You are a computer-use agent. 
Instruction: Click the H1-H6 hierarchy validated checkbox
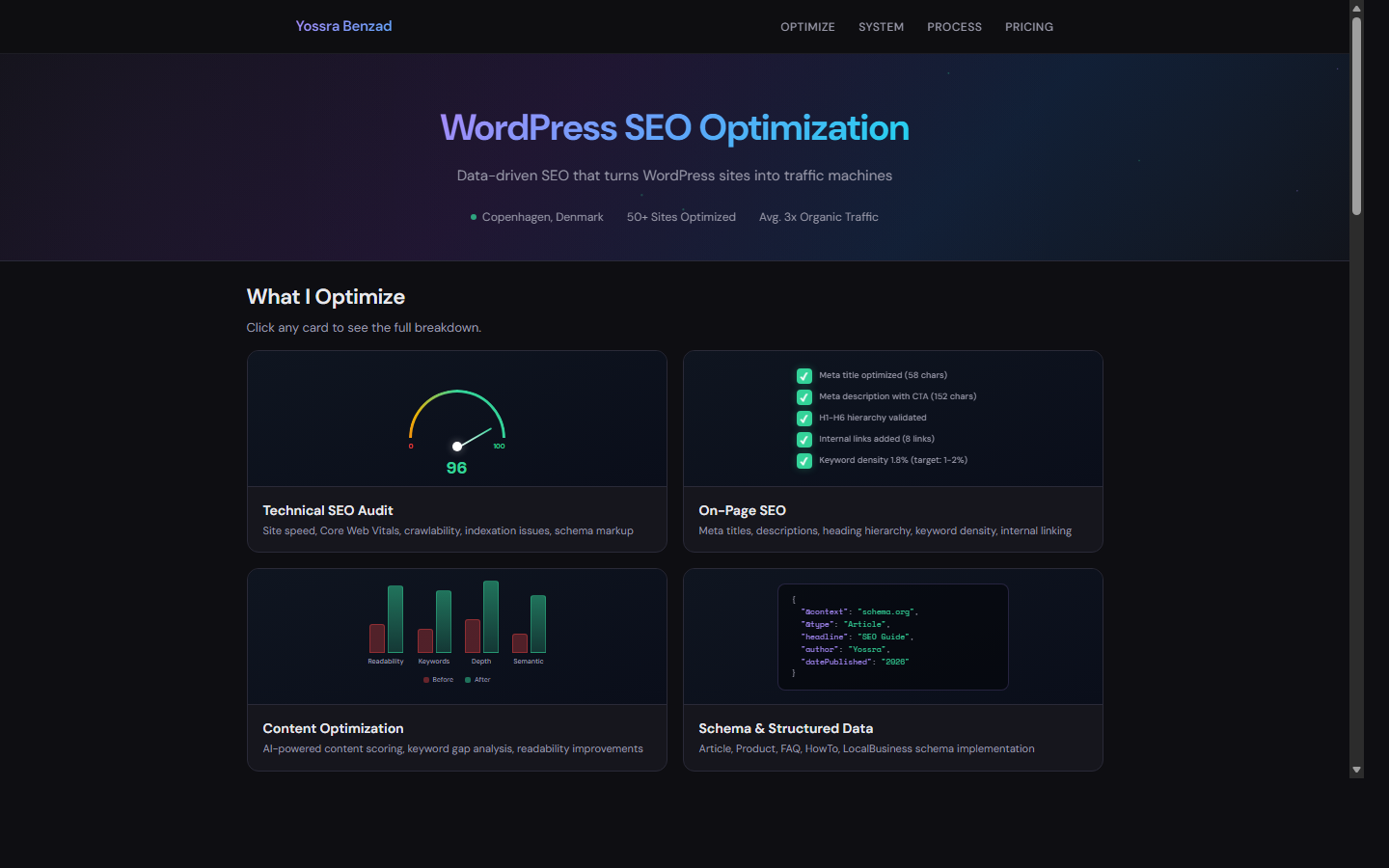[803, 419]
